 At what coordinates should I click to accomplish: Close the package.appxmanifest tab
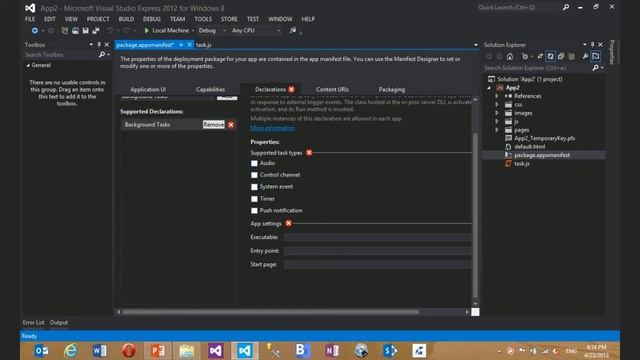[x=189, y=45]
